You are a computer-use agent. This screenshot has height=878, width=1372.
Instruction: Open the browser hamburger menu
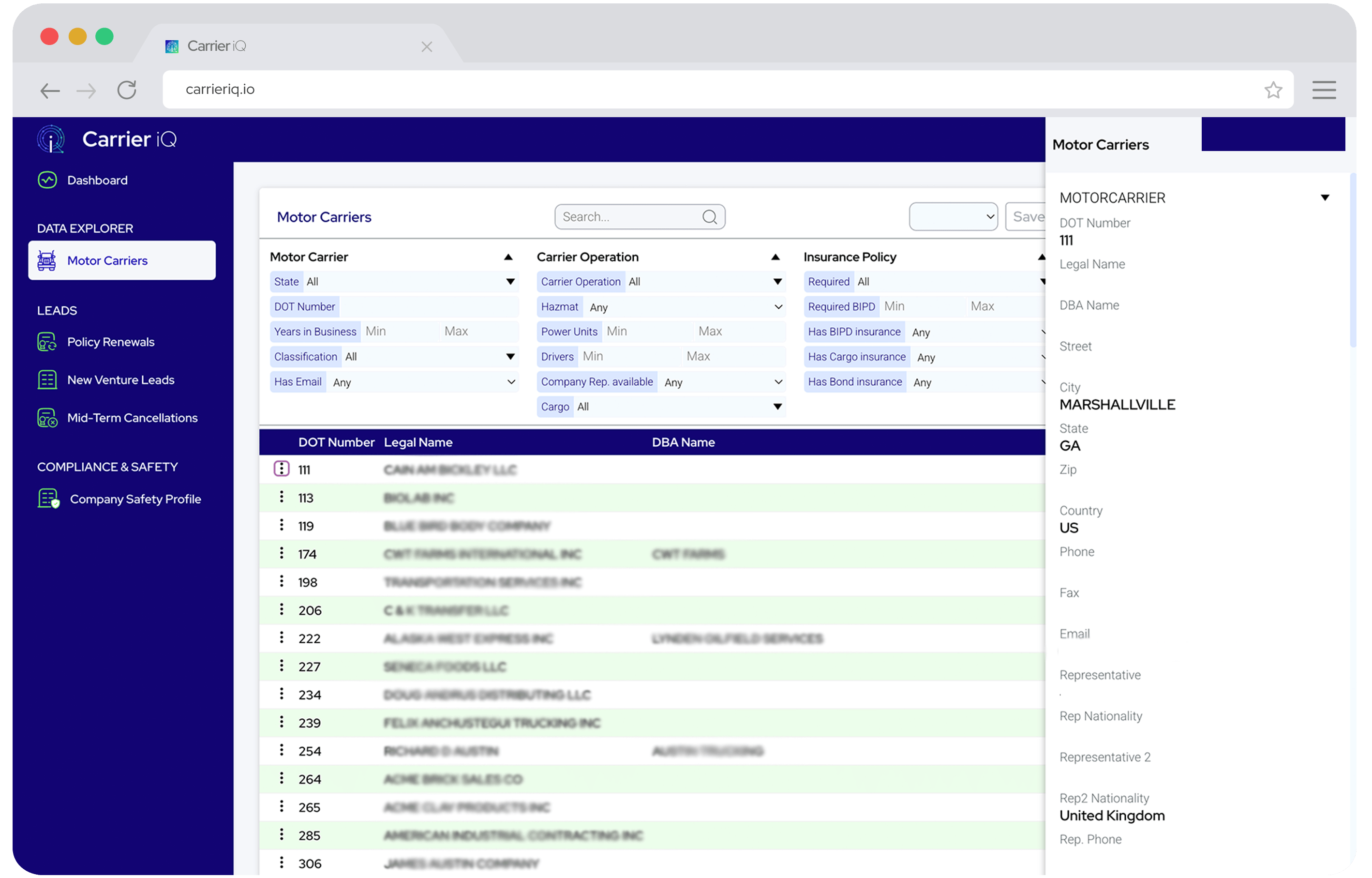1324,90
